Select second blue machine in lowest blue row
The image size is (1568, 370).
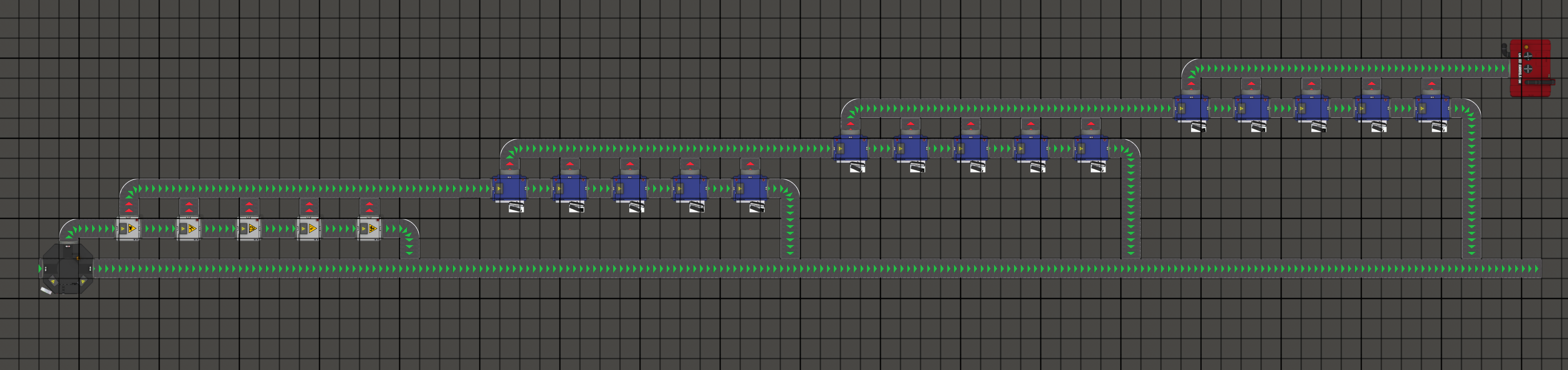[x=569, y=188]
